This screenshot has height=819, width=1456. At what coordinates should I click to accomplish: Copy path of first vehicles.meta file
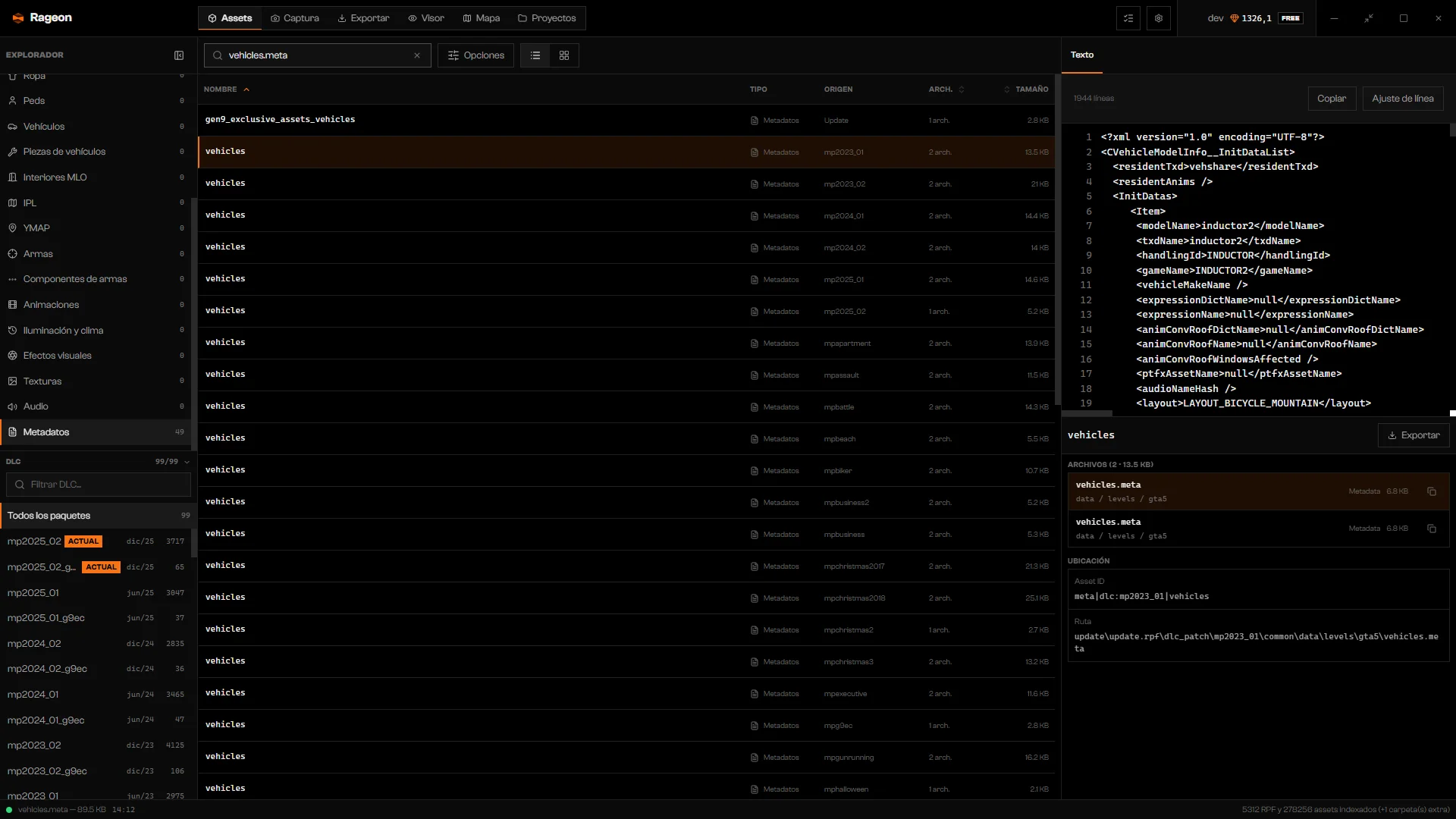(x=1432, y=491)
